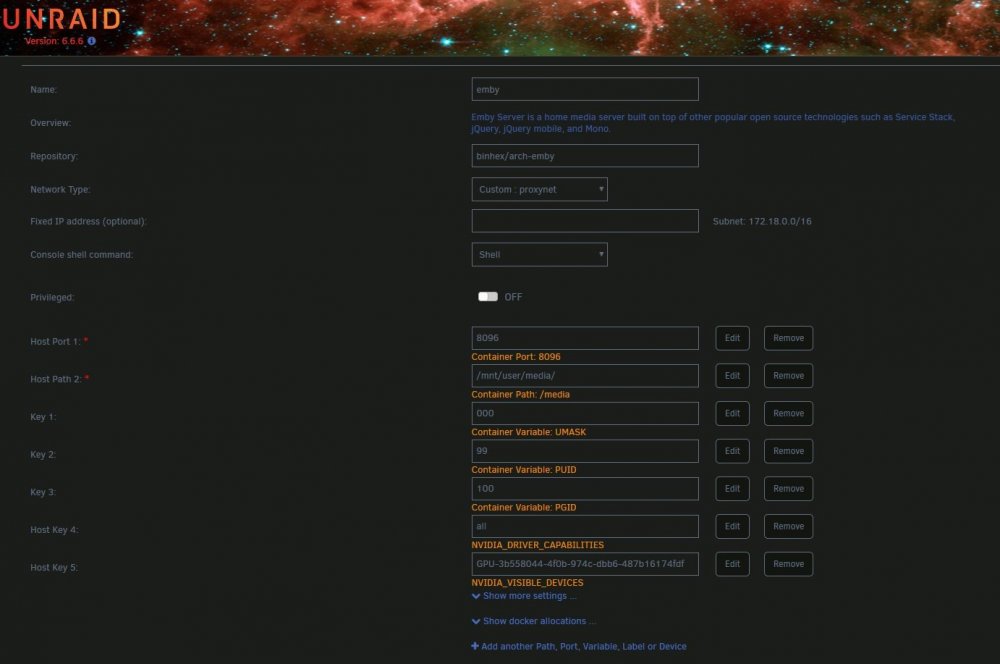Remove the PUID variable

788,451
